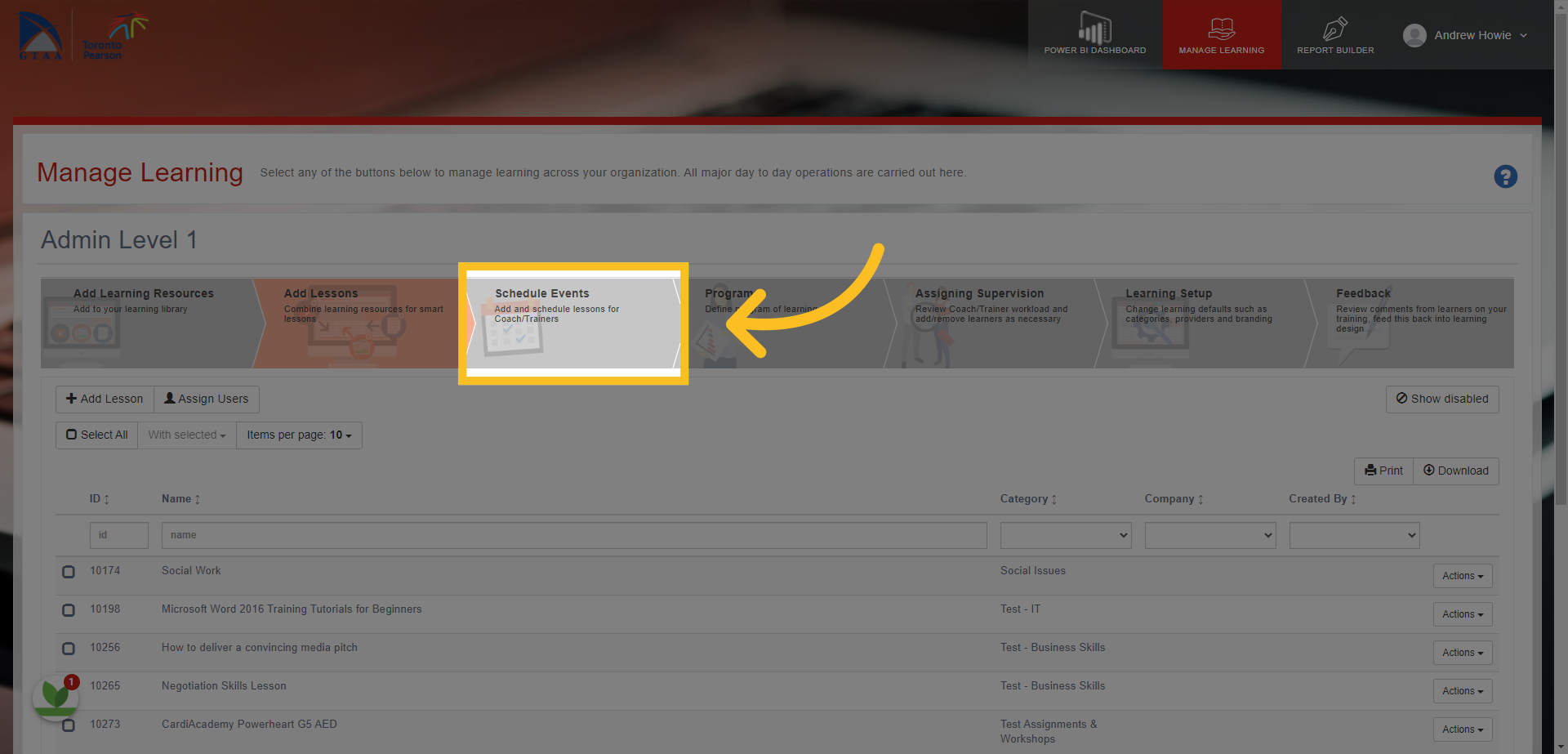Click Print button
The image size is (1568, 754).
[x=1383, y=471]
